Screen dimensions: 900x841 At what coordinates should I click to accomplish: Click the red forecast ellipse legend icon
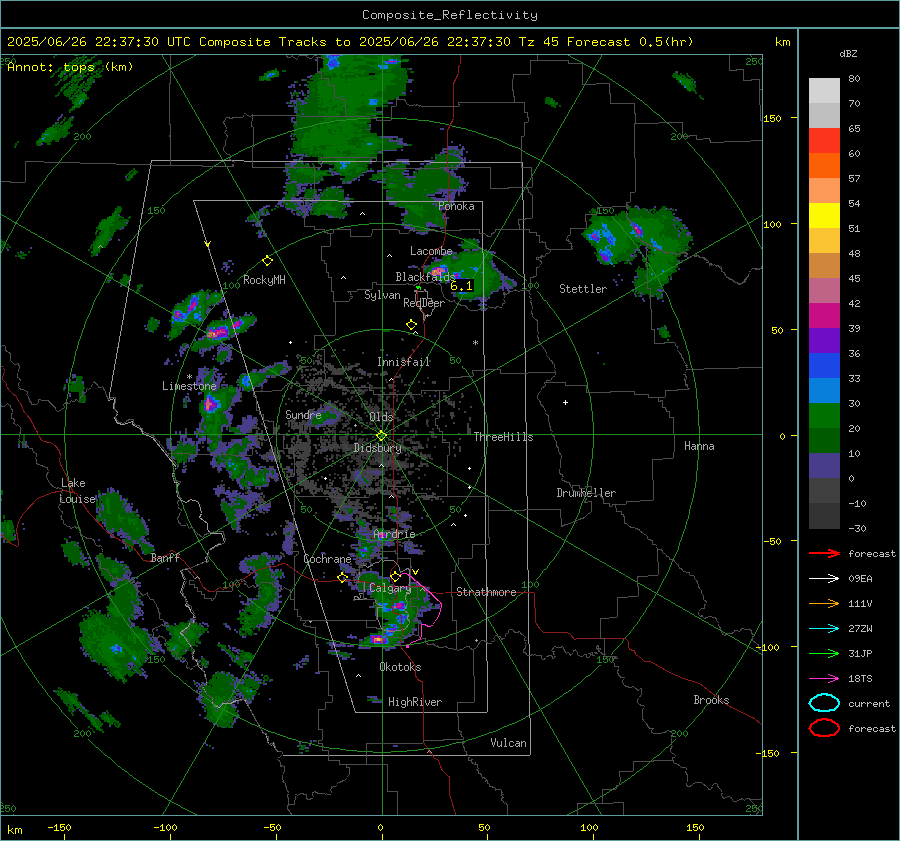point(824,728)
